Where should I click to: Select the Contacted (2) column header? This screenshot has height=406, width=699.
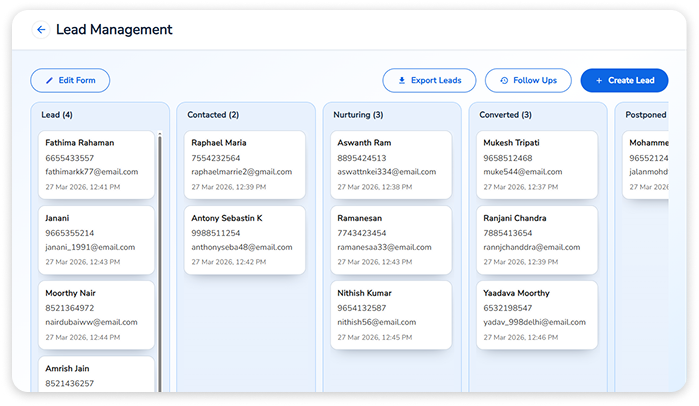click(x=213, y=115)
